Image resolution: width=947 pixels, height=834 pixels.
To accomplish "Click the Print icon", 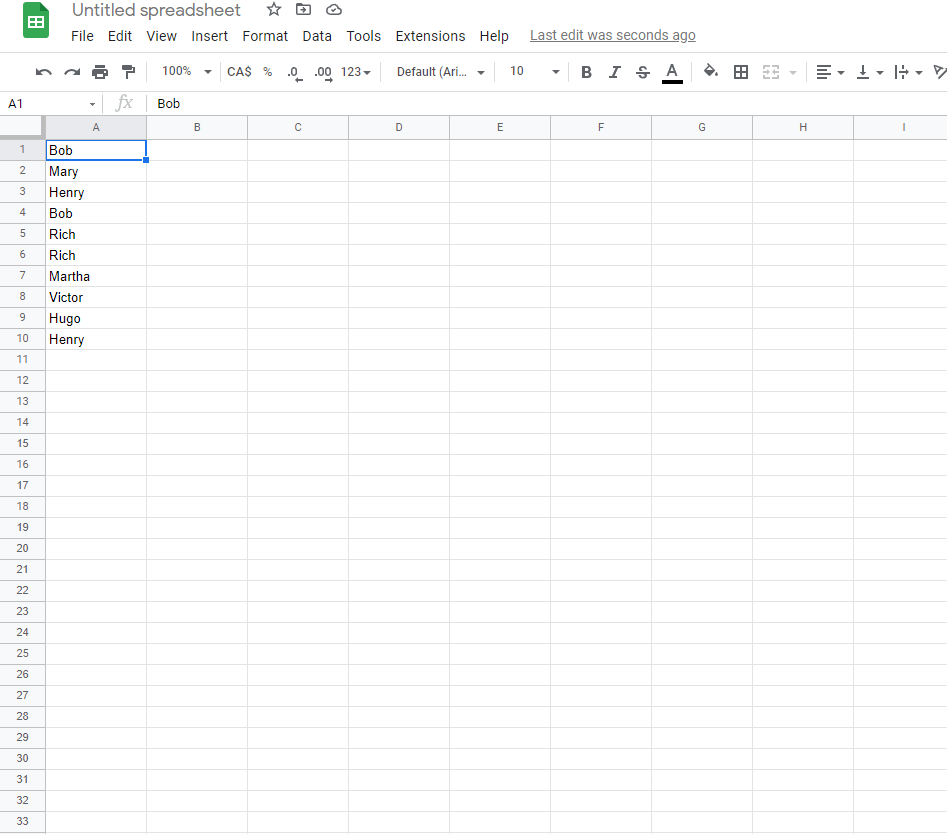I will tap(99, 71).
